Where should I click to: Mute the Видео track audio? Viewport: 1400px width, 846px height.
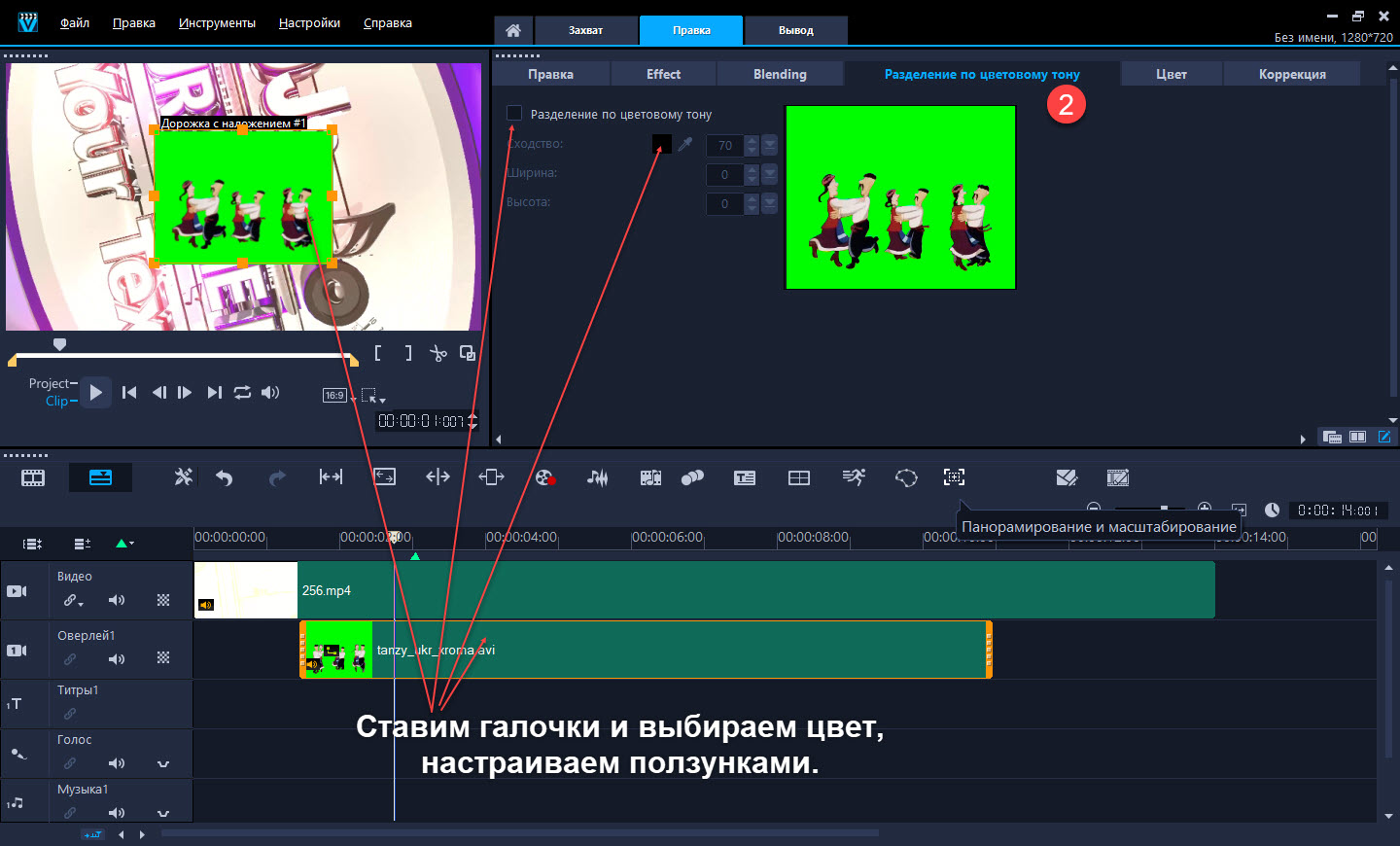click(117, 601)
